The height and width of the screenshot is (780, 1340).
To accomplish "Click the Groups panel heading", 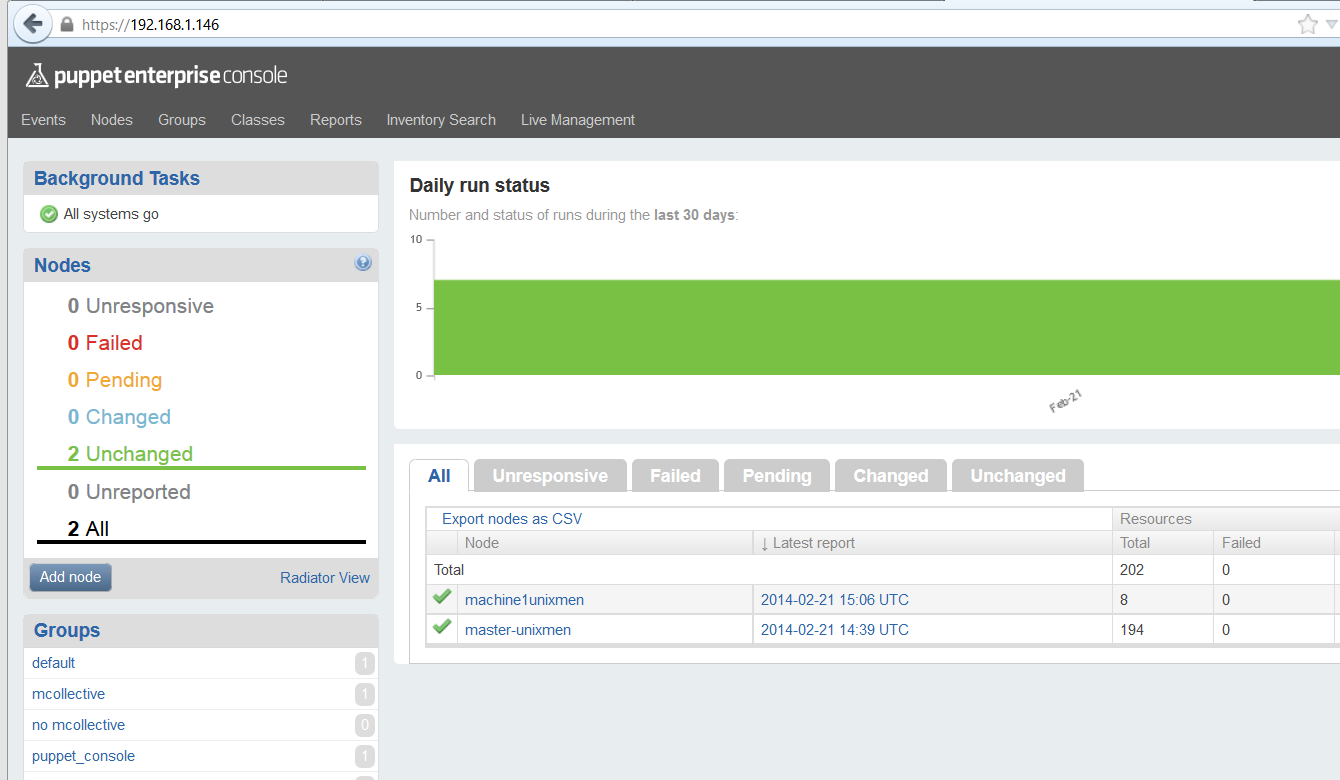I will coord(67,630).
